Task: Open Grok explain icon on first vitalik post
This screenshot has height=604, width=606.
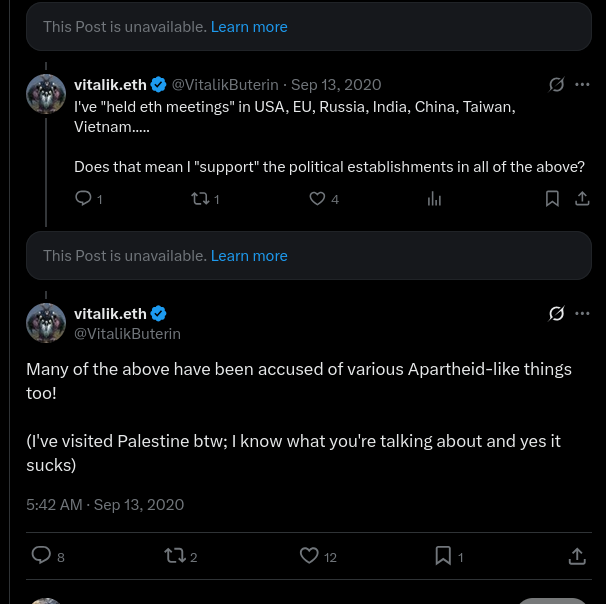Action: point(556,84)
